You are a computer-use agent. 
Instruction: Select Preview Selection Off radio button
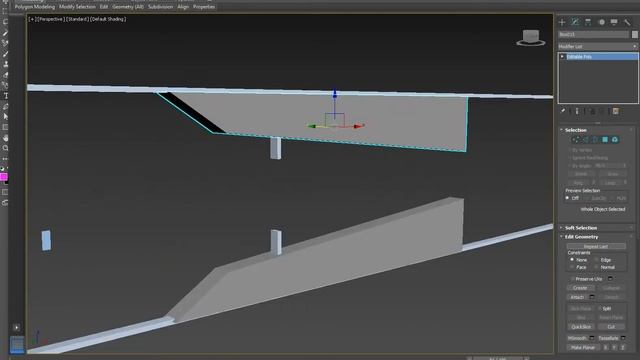[x=567, y=198]
